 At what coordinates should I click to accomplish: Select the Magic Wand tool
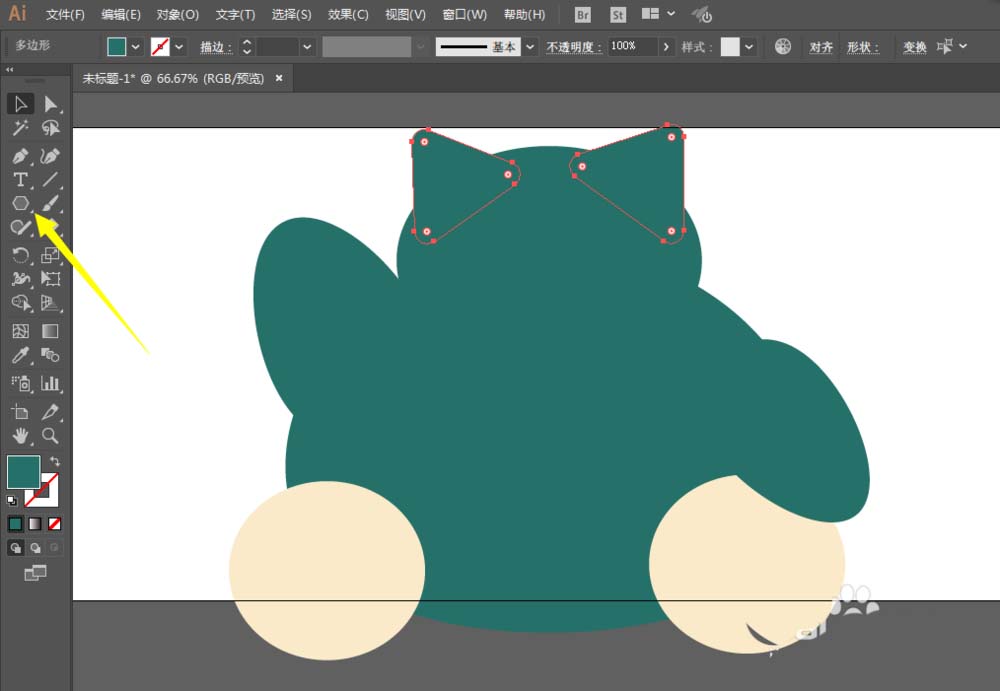[20, 128]
